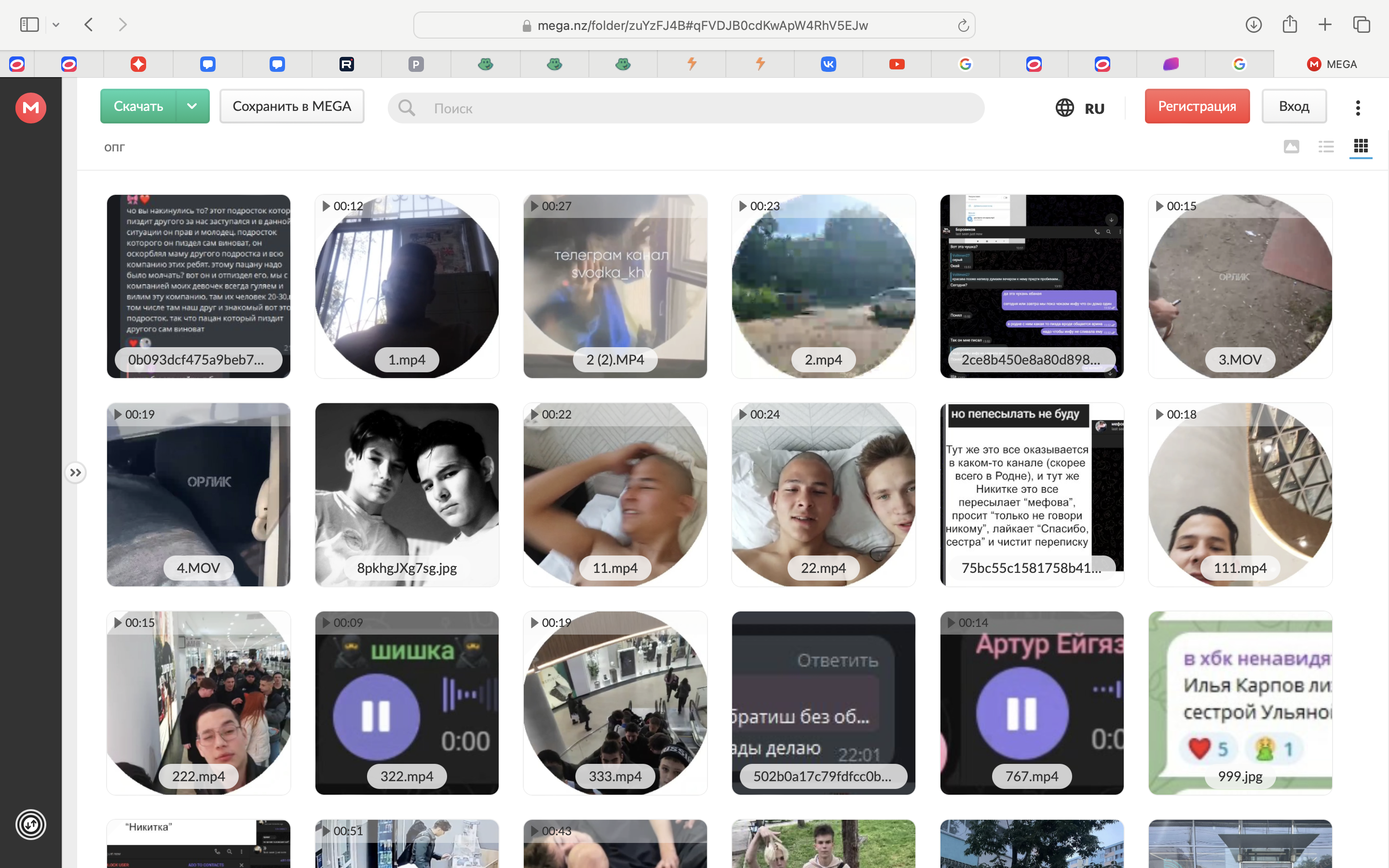Click the globe language icon
The image size is (1389, 868).
[1065, 108]
